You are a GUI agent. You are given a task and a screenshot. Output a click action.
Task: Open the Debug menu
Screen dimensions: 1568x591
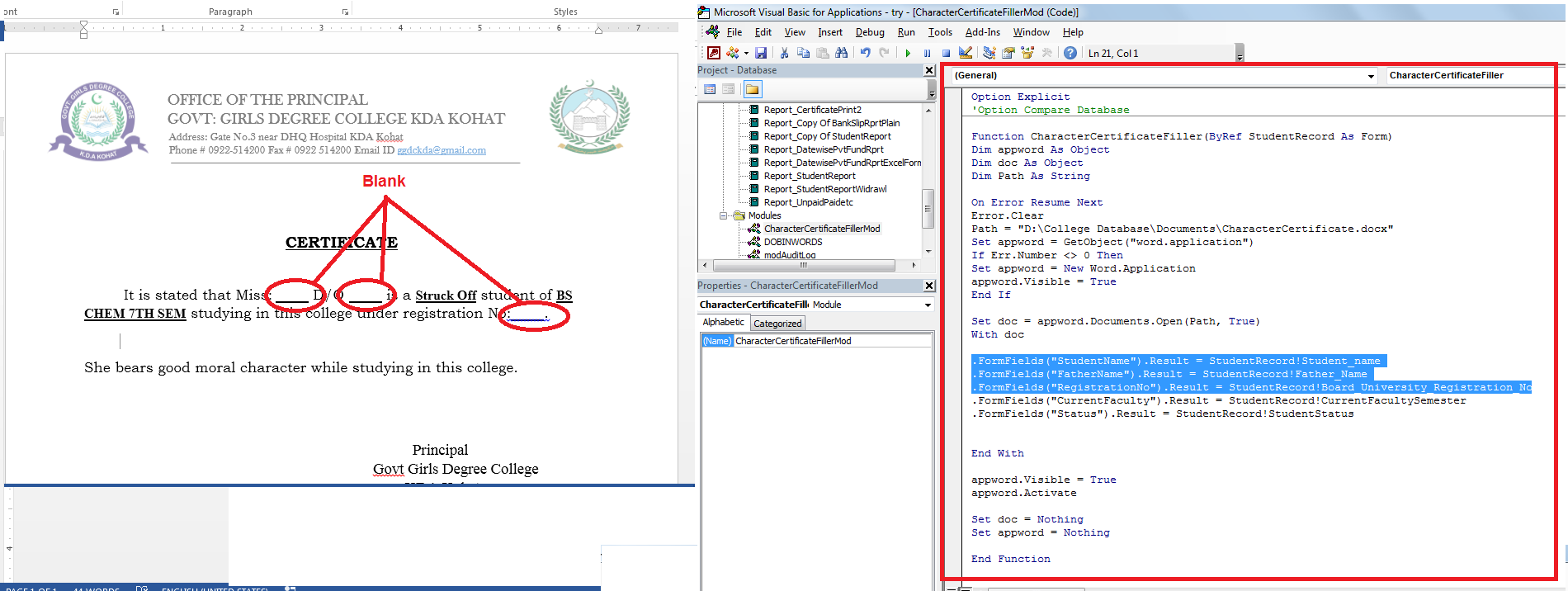pos(869,32)
